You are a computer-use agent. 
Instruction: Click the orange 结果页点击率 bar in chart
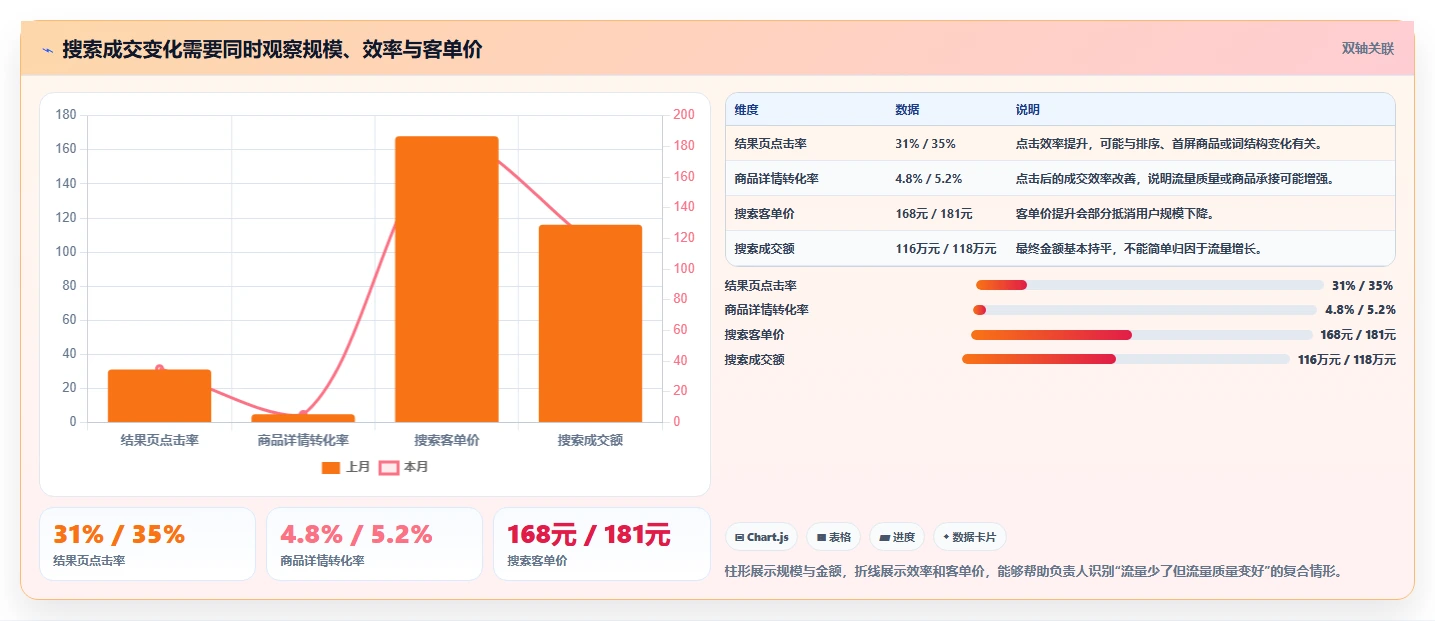click(160, 396)
